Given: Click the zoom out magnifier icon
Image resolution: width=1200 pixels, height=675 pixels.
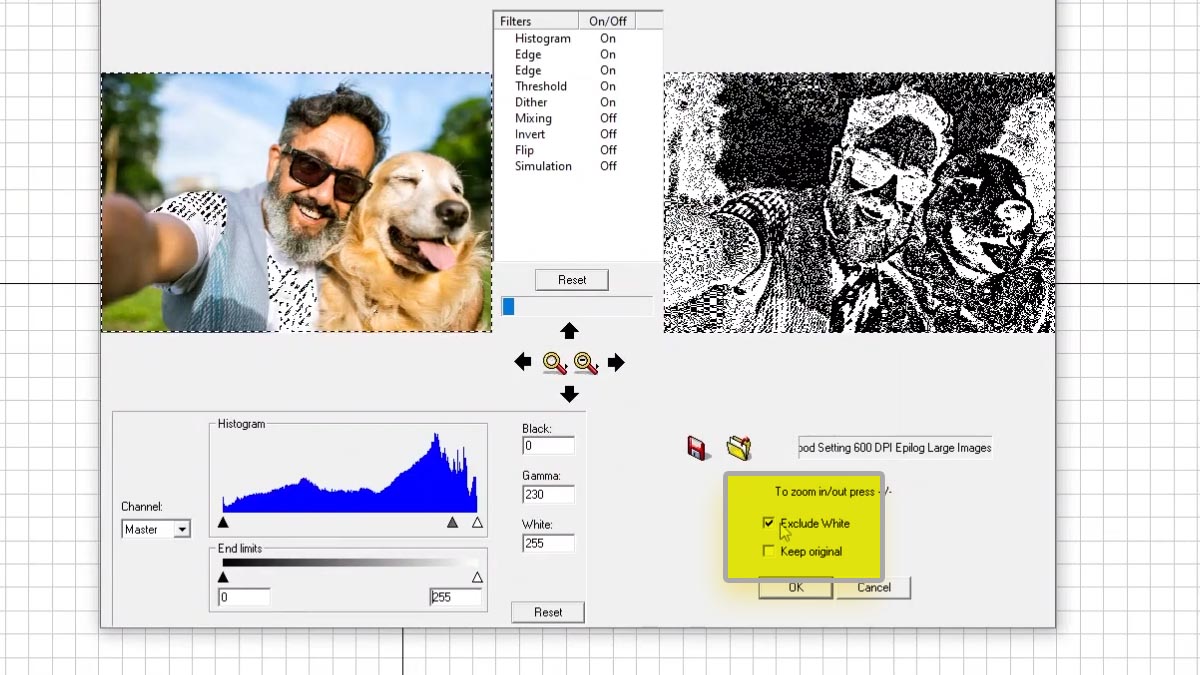Looking at the screenshot, I should [x=586, y=363].
